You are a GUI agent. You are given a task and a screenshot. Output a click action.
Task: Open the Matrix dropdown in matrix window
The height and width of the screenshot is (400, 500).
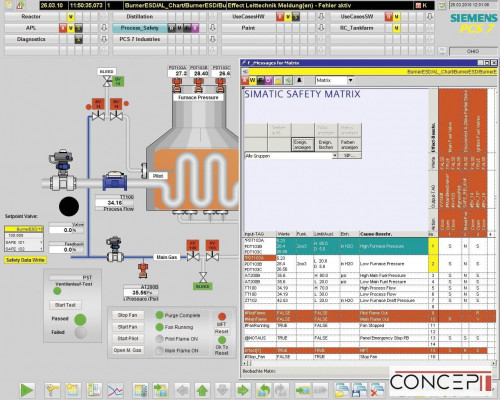click(350, 80)
